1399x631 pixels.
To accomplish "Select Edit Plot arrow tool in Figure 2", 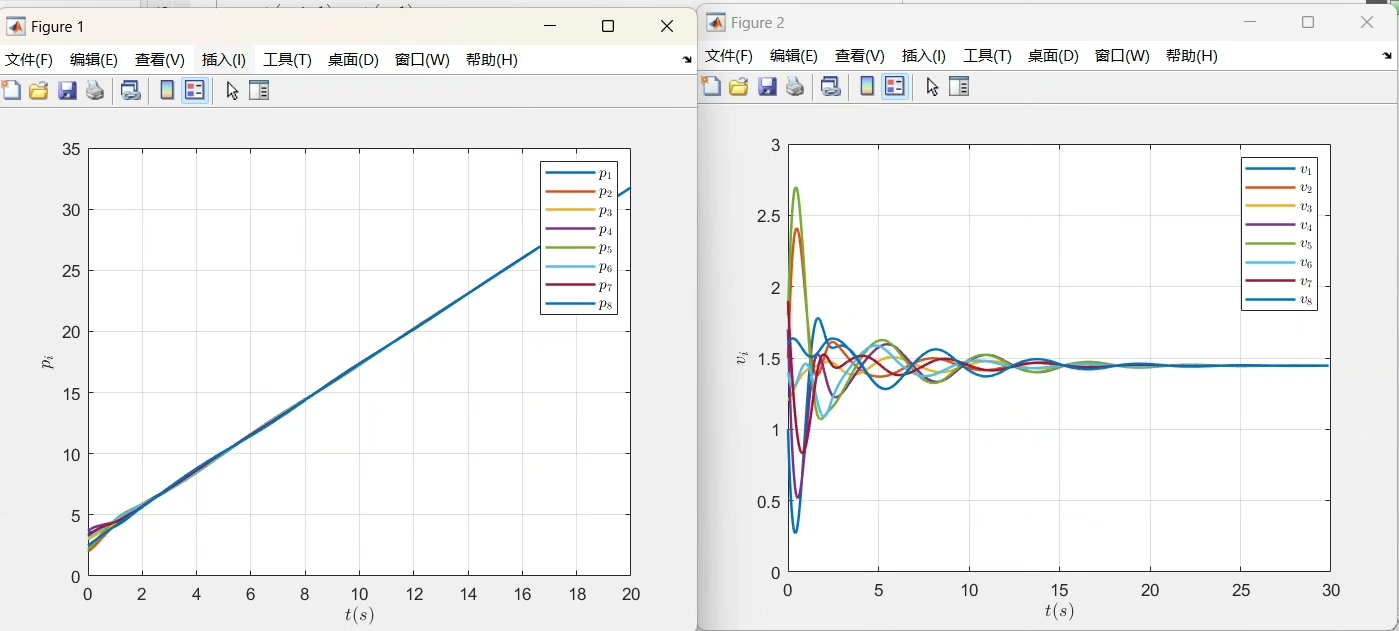I will pyautogui.click(x=932, y=87).
